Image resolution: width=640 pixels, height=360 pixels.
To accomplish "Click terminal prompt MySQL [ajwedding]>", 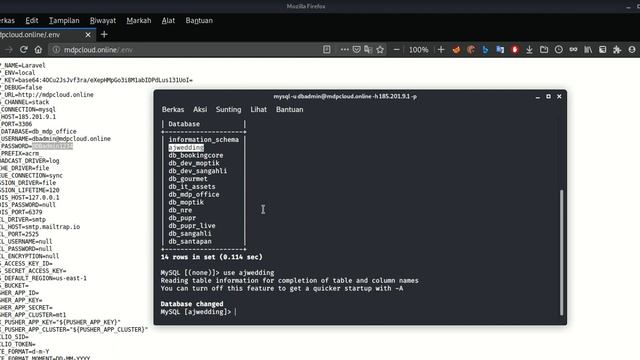I will coord(196,312).
